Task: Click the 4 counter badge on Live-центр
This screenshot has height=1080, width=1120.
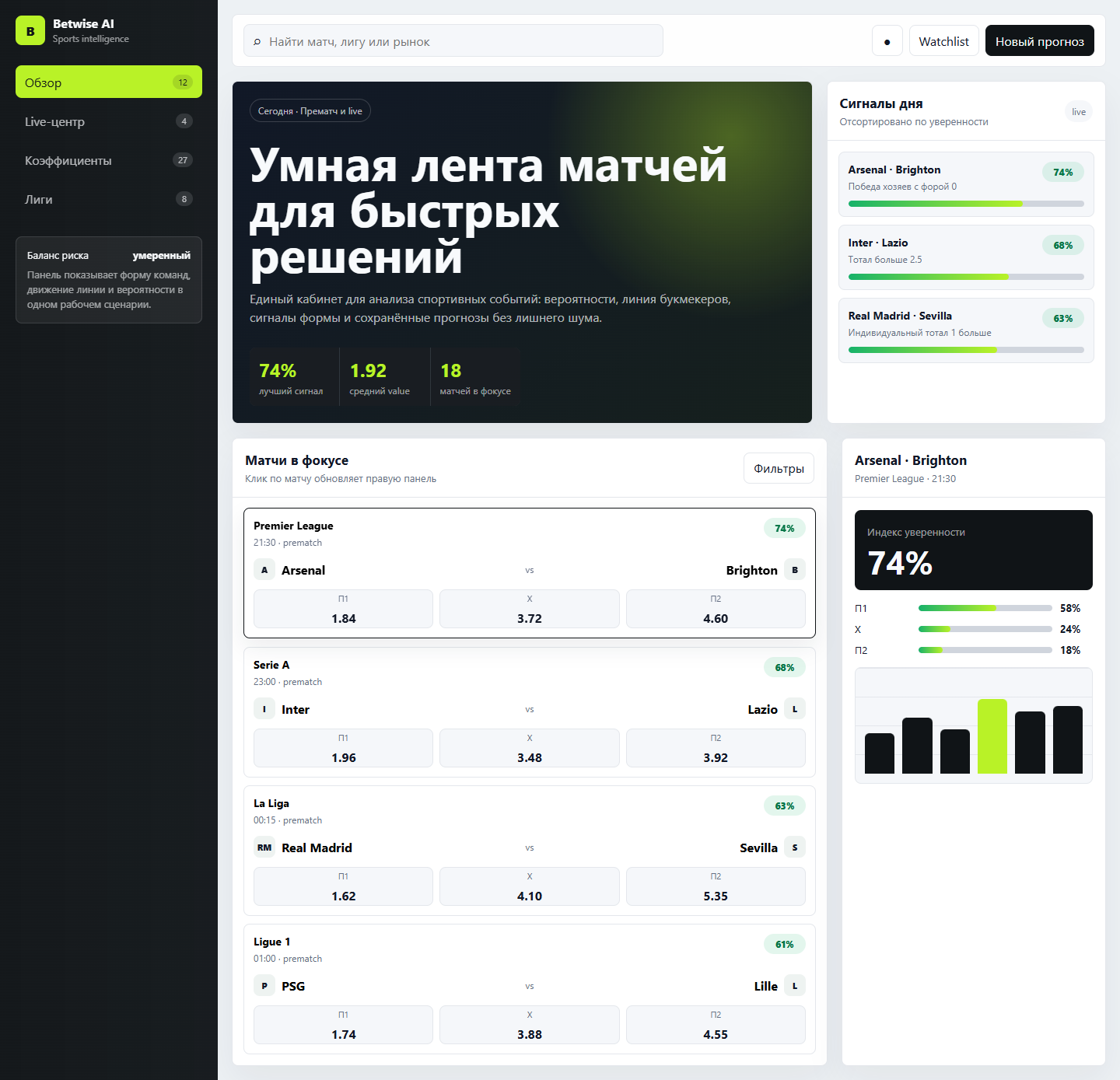Action: [184, 121]
